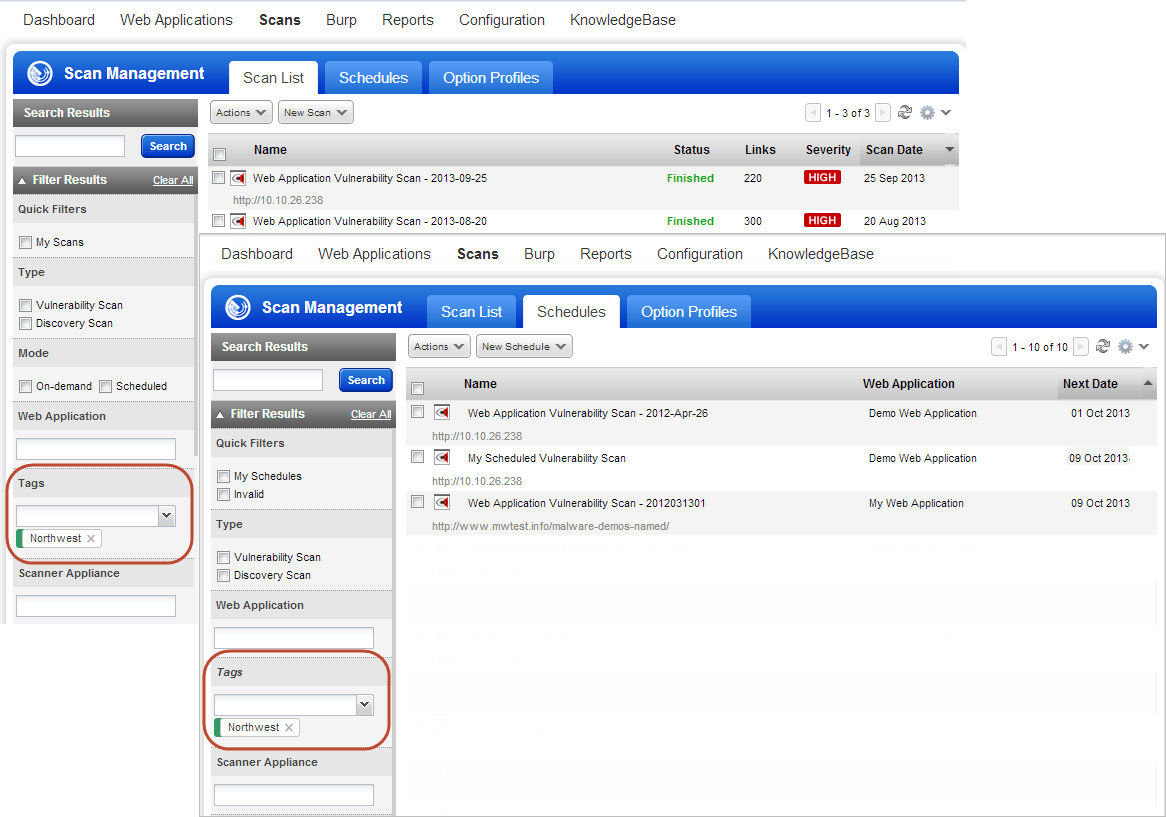Open KnowledgeBase in the front window's top menu
The image size is (1166, 817).
click(821, 254)
